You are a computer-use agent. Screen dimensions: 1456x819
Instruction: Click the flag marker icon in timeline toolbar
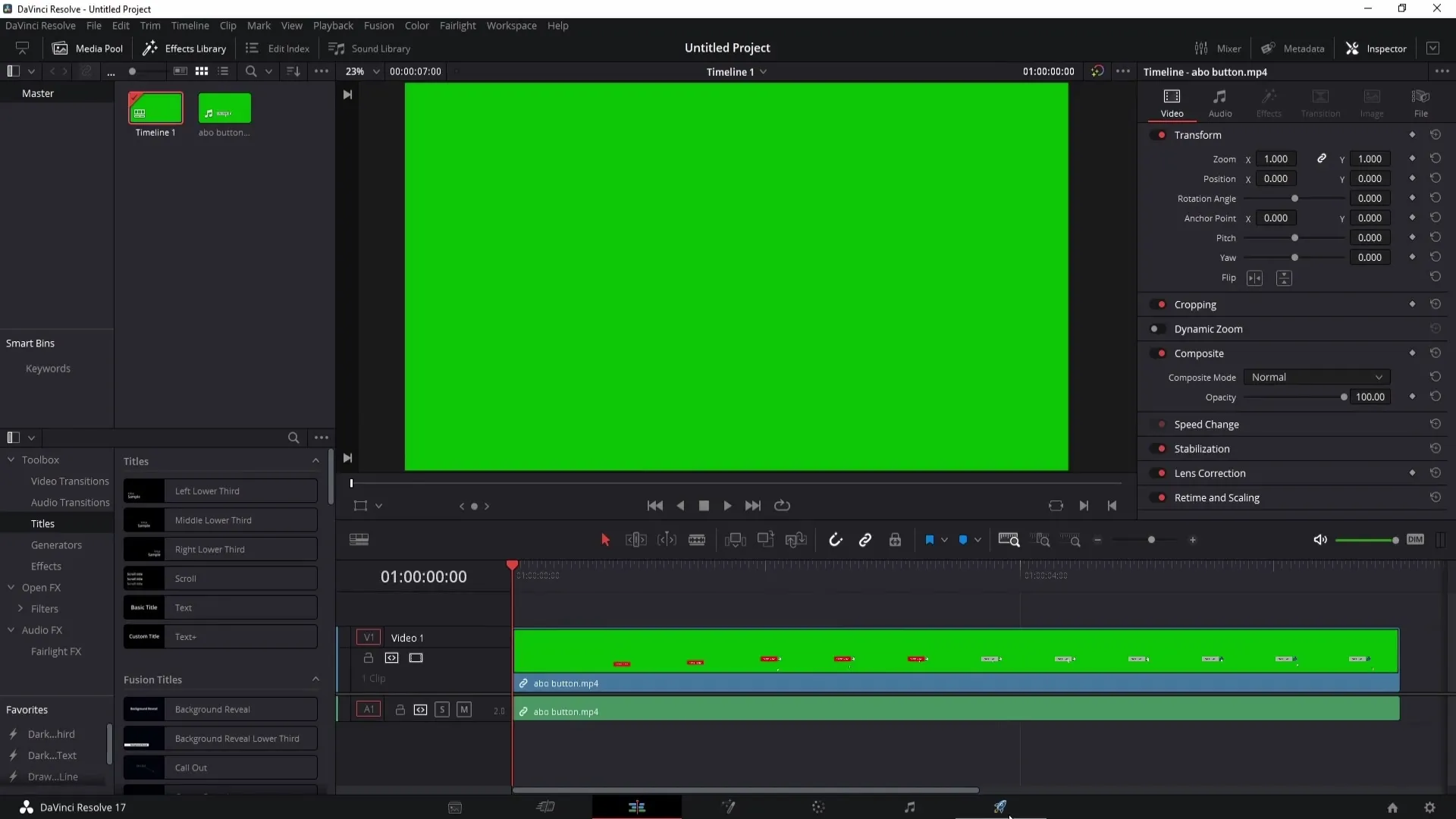[930, 540]
